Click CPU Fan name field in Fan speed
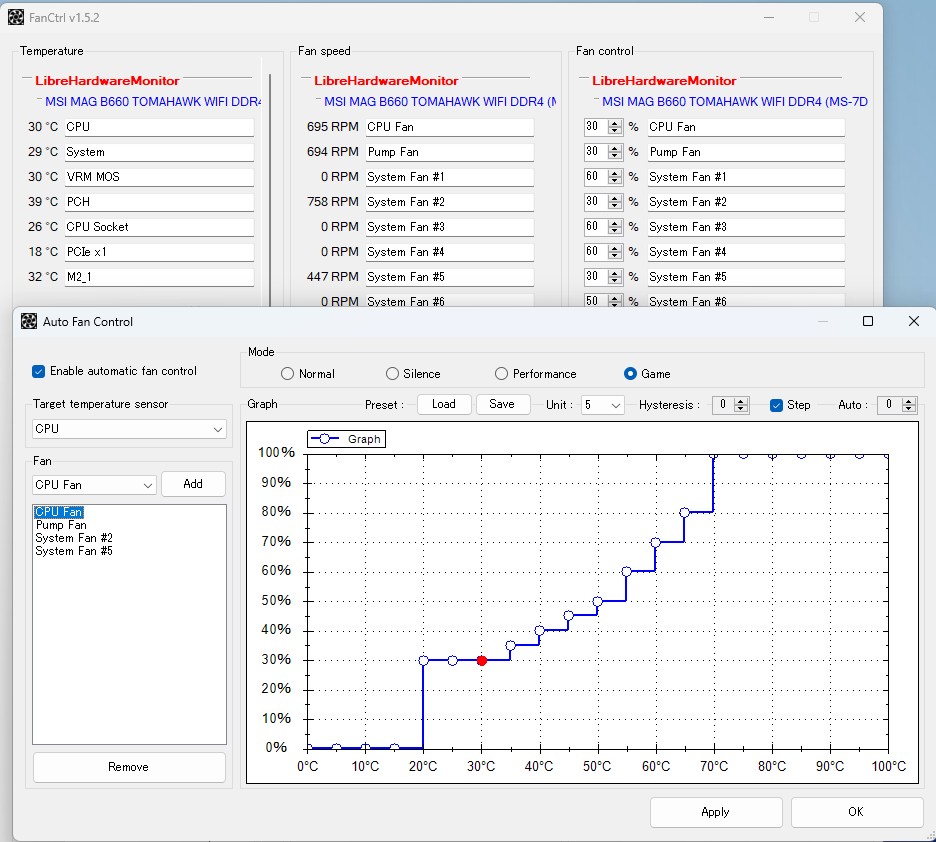This screenshot has width=936, height=842. (449, 127)
